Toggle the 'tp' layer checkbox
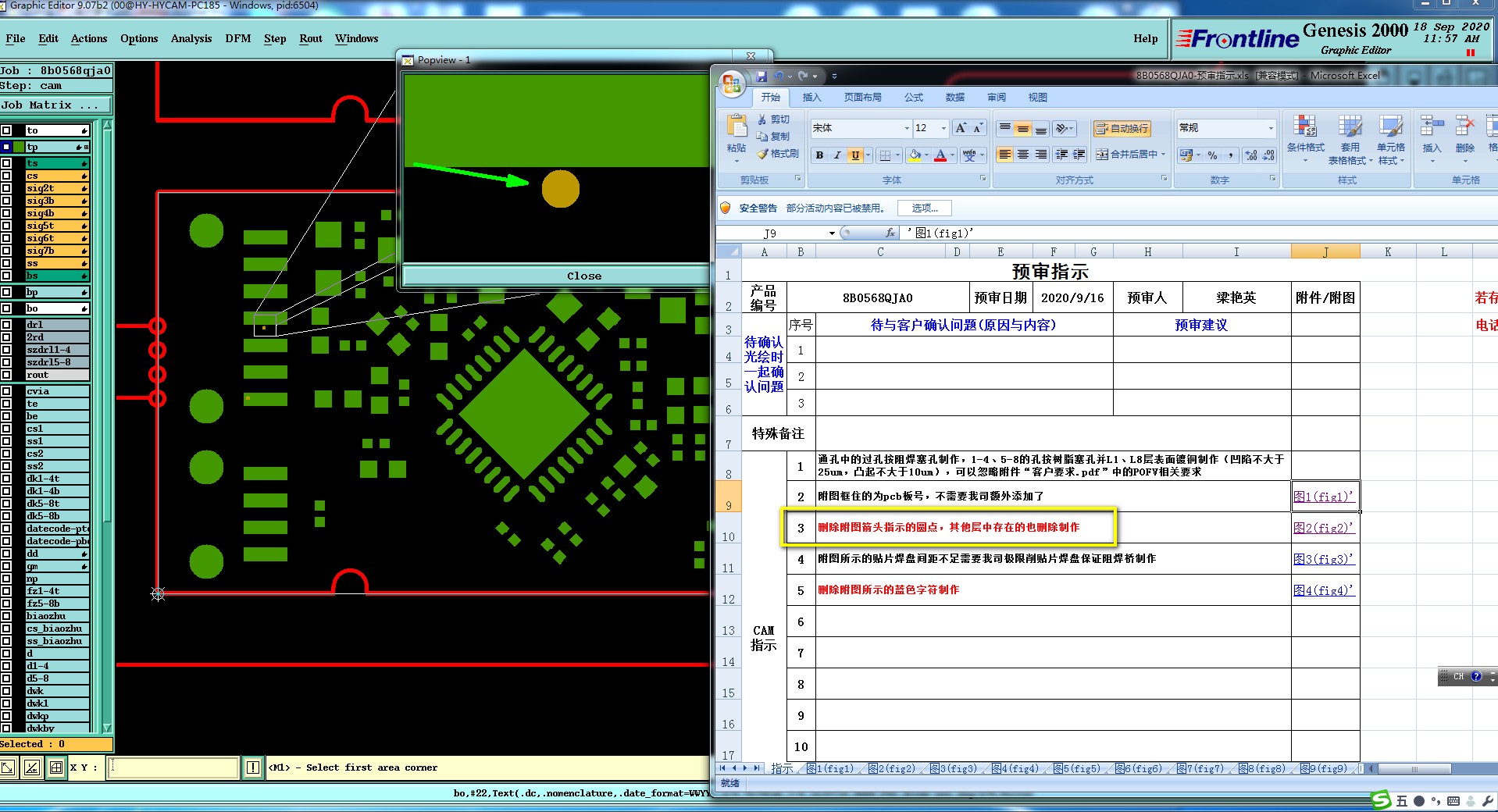This screenshot has width=1498, height=812. pos(6,147)
